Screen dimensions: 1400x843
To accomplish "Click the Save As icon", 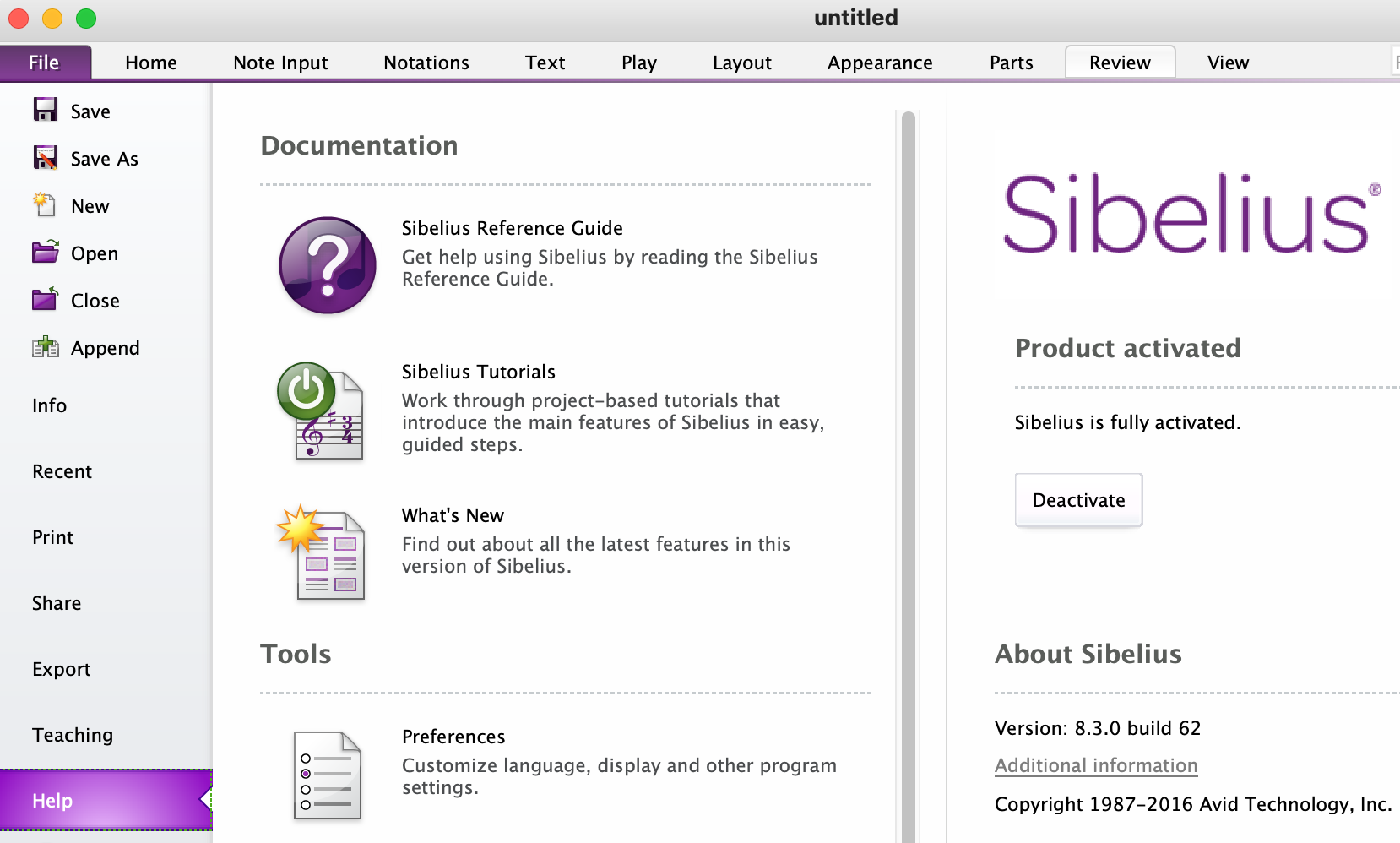I will pyautogui.click(x=46, y=157).
